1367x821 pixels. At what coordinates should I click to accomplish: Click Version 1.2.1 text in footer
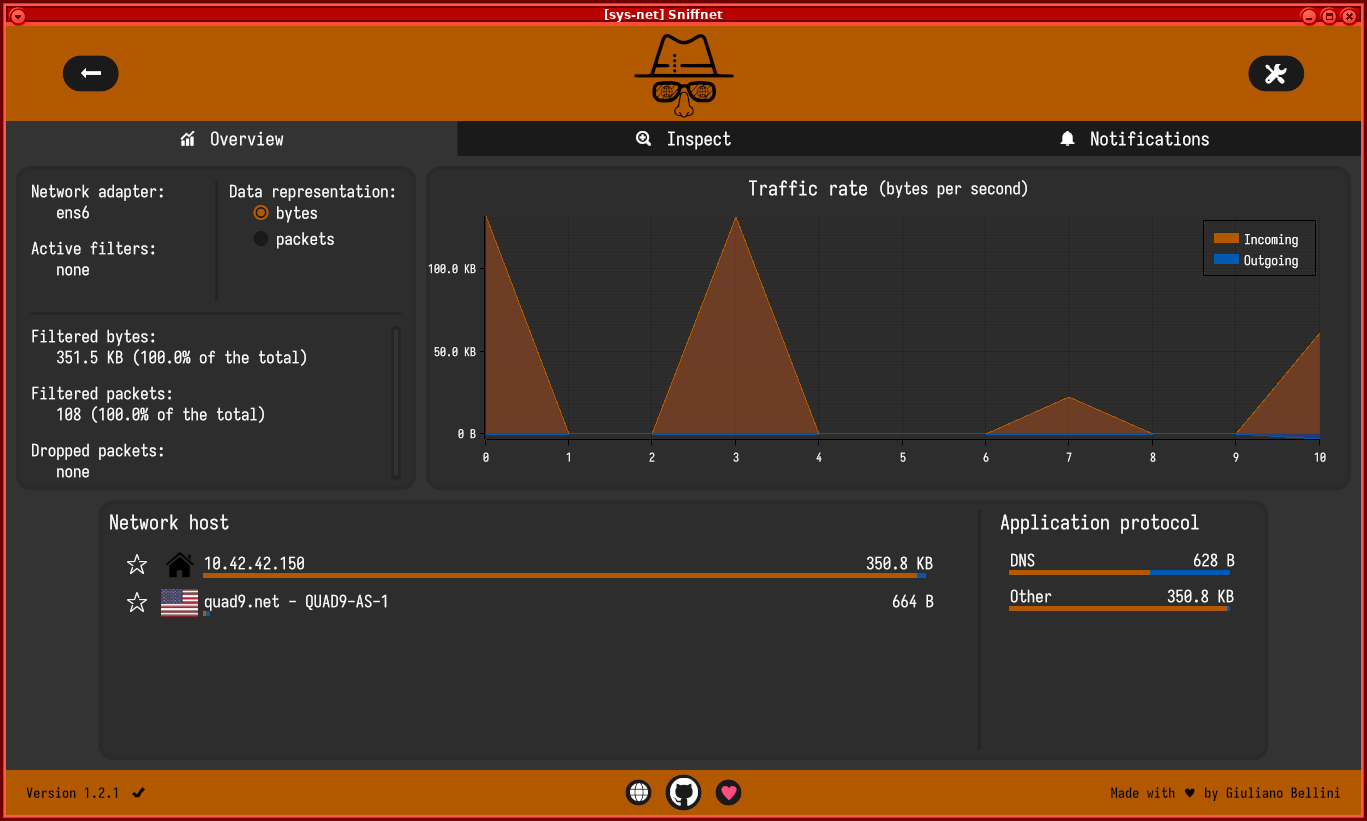(73, 793)
